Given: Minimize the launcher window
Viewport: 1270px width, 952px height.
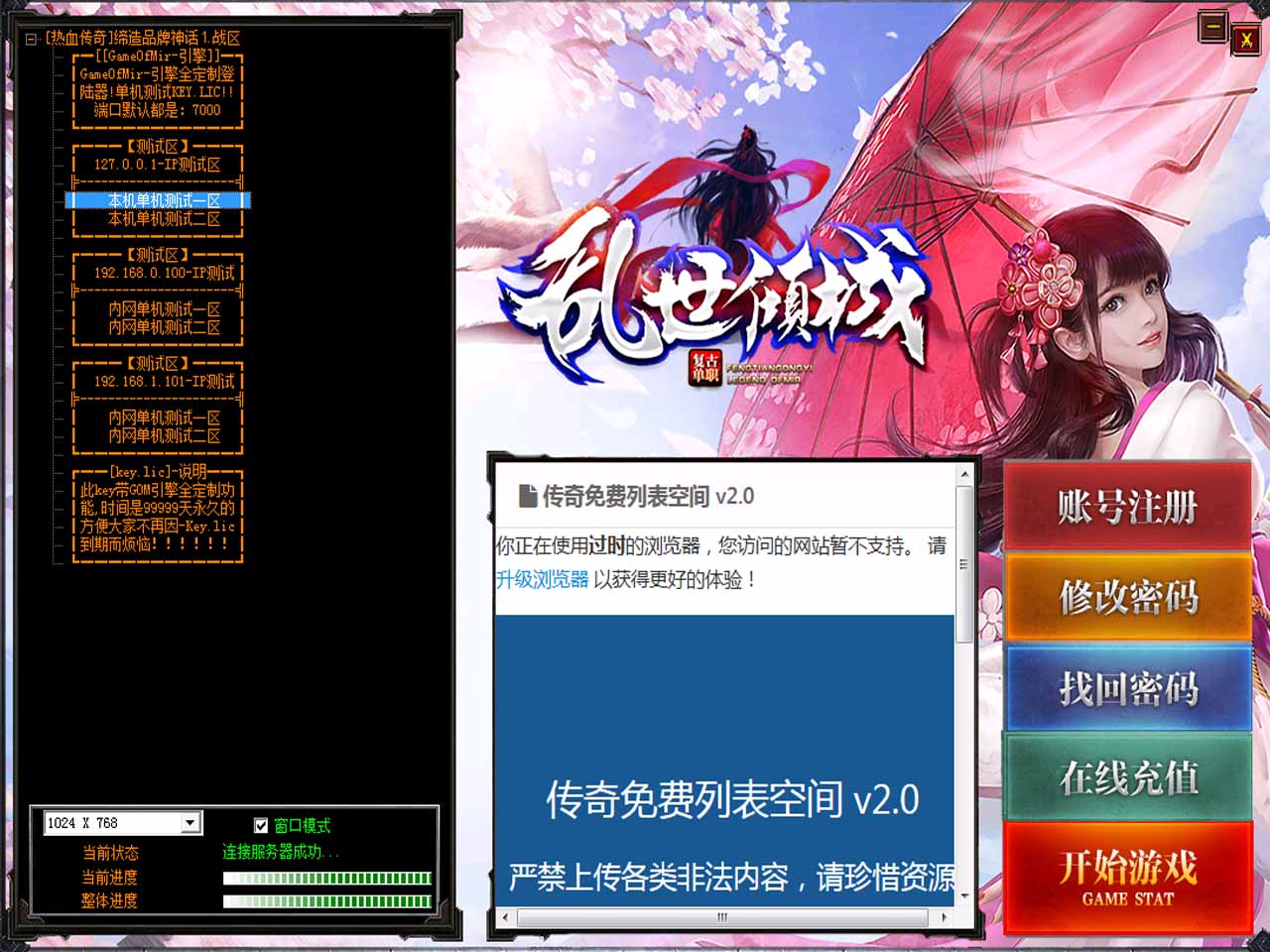Looking at the screenshot, I should pos(1212,26).
